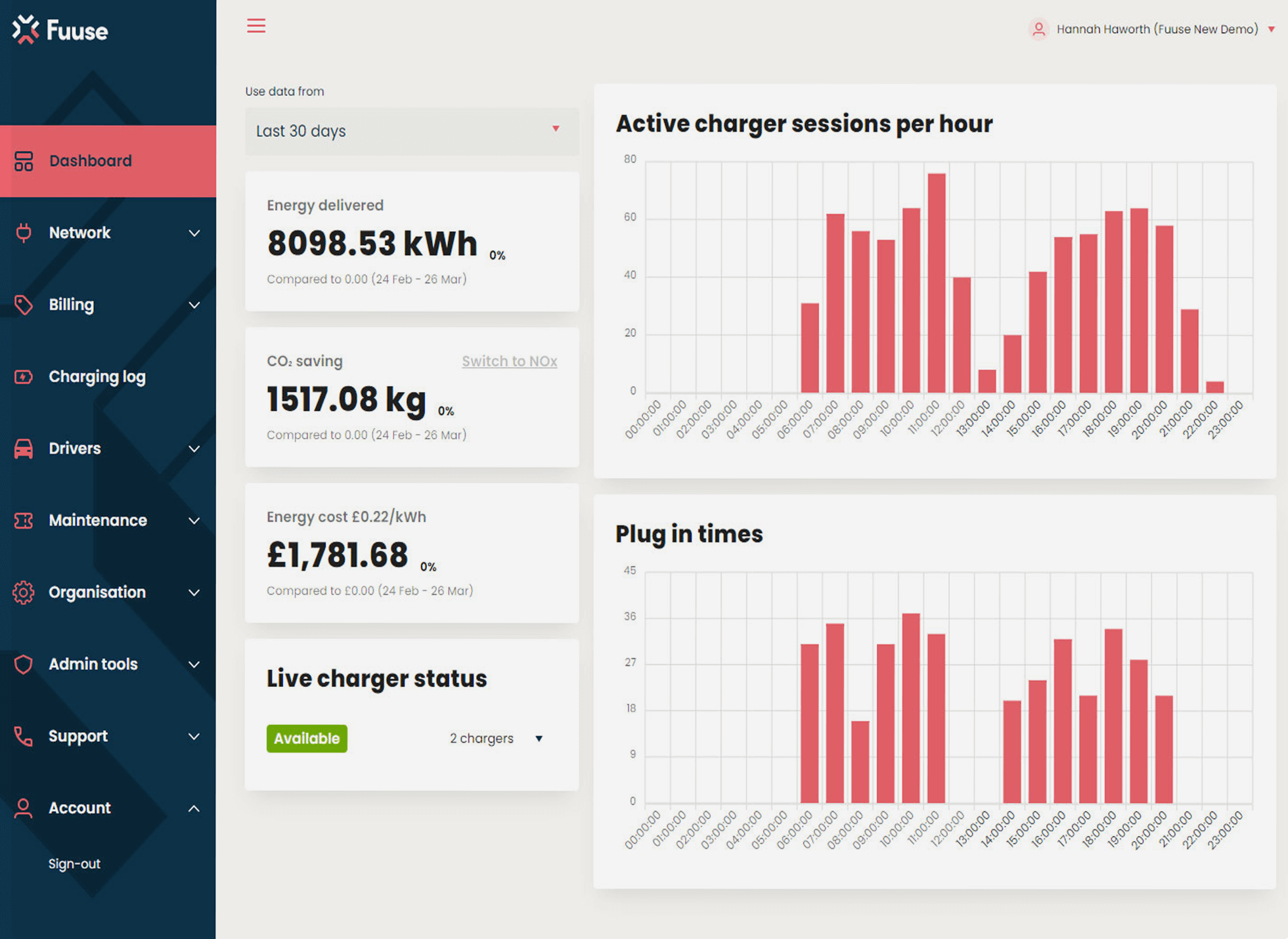Toggle Available charger status button
The image size is (1288, 939).
(306, 738)
